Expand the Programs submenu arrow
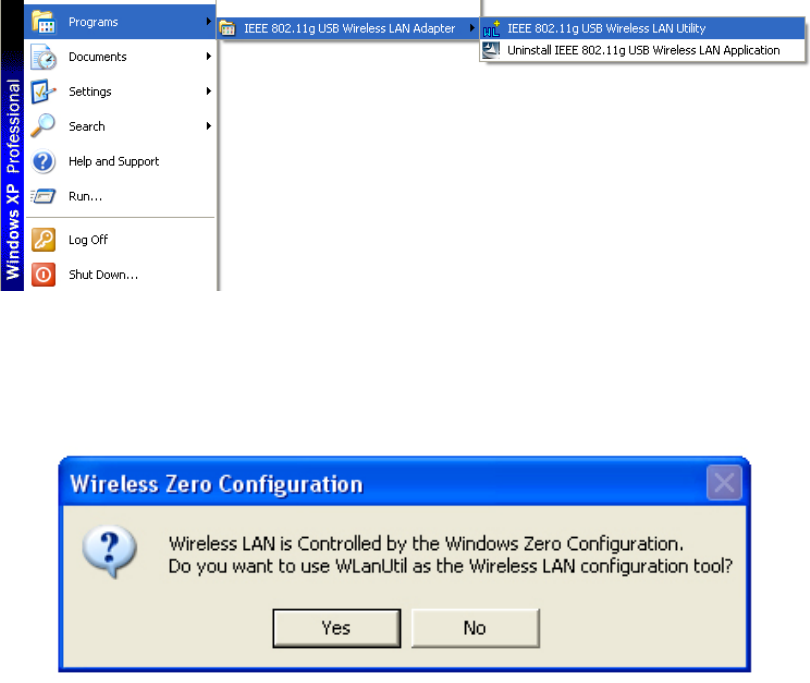This screenshot has width=810, height=683. 208,21
